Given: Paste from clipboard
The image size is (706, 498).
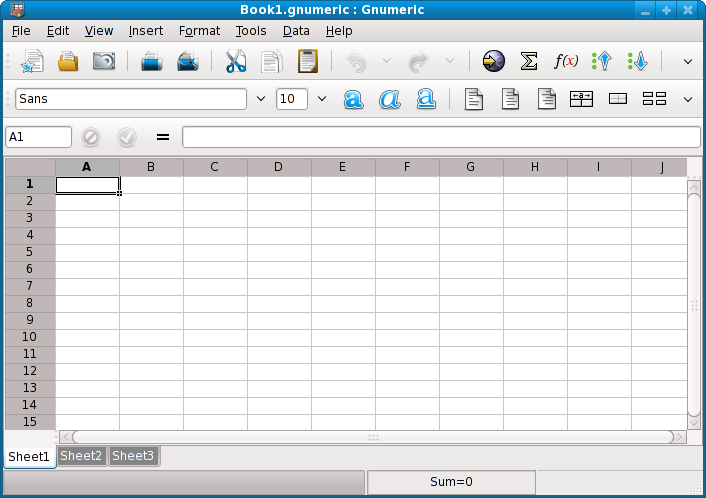Looking at the screenshot, I should pyautogui.click(x=308, y=61).
